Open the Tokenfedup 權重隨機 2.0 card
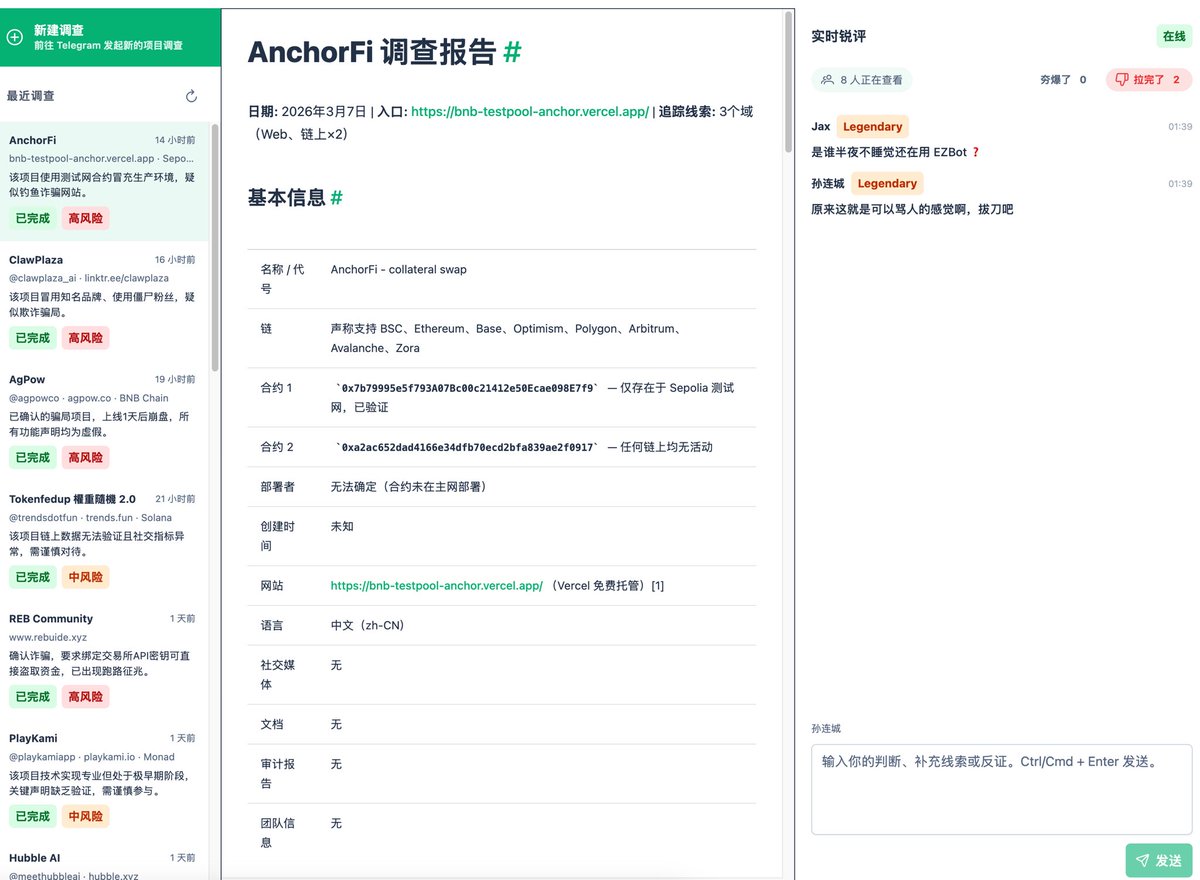Screen dimensions: 1200x880 pos(104,541)
